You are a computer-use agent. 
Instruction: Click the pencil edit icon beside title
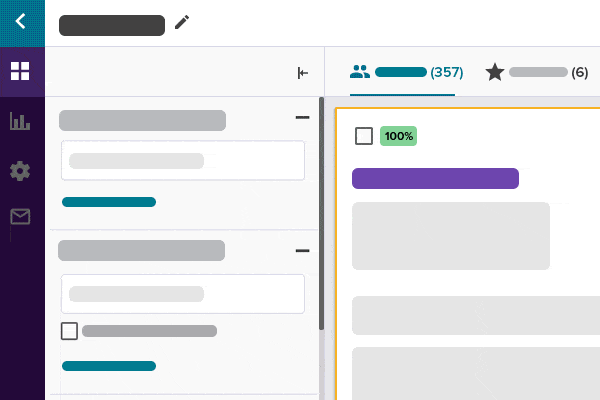point(181,23)
